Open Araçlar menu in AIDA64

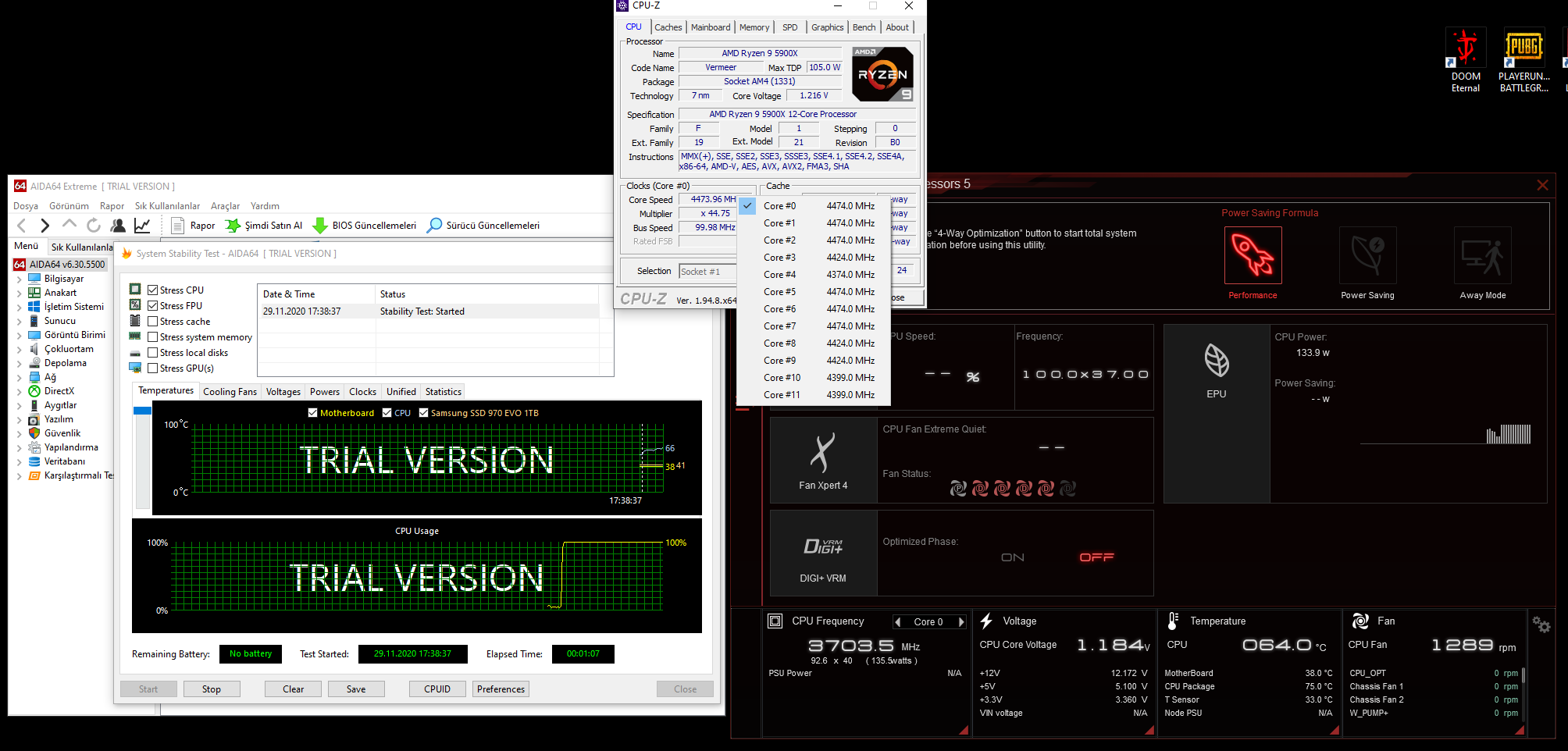225,206
